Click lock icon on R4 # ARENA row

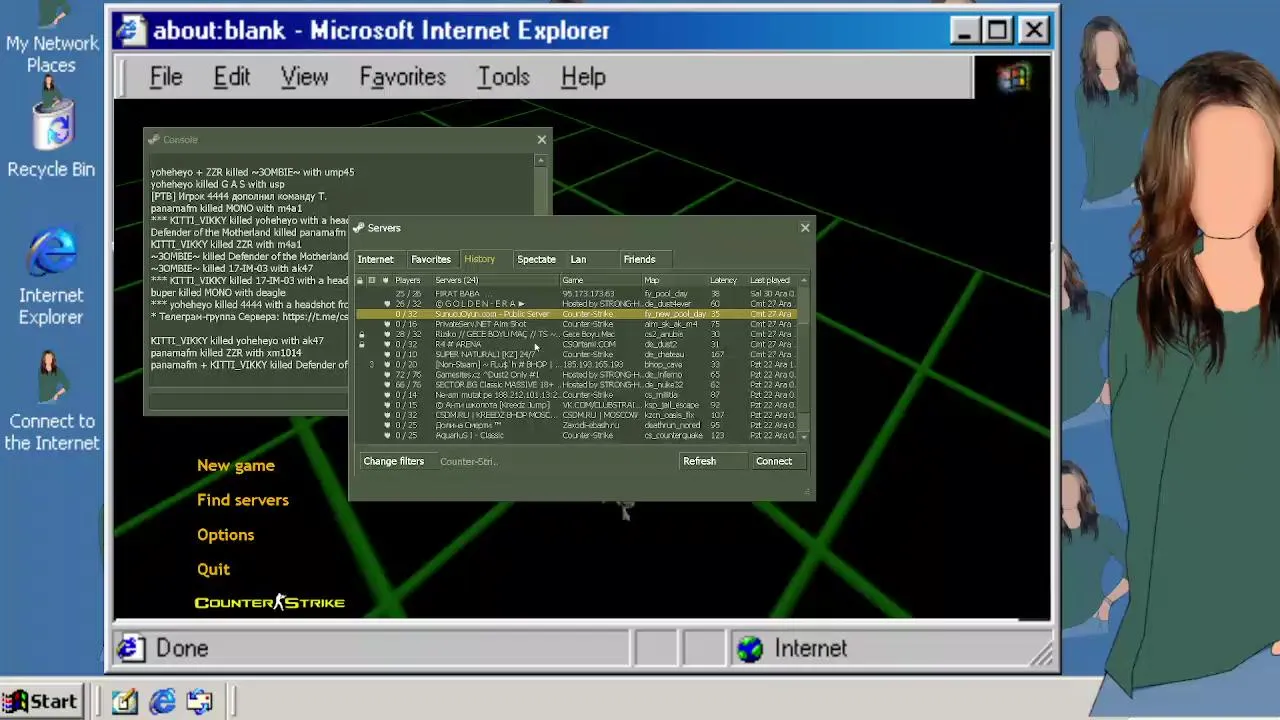pos(361,345)
